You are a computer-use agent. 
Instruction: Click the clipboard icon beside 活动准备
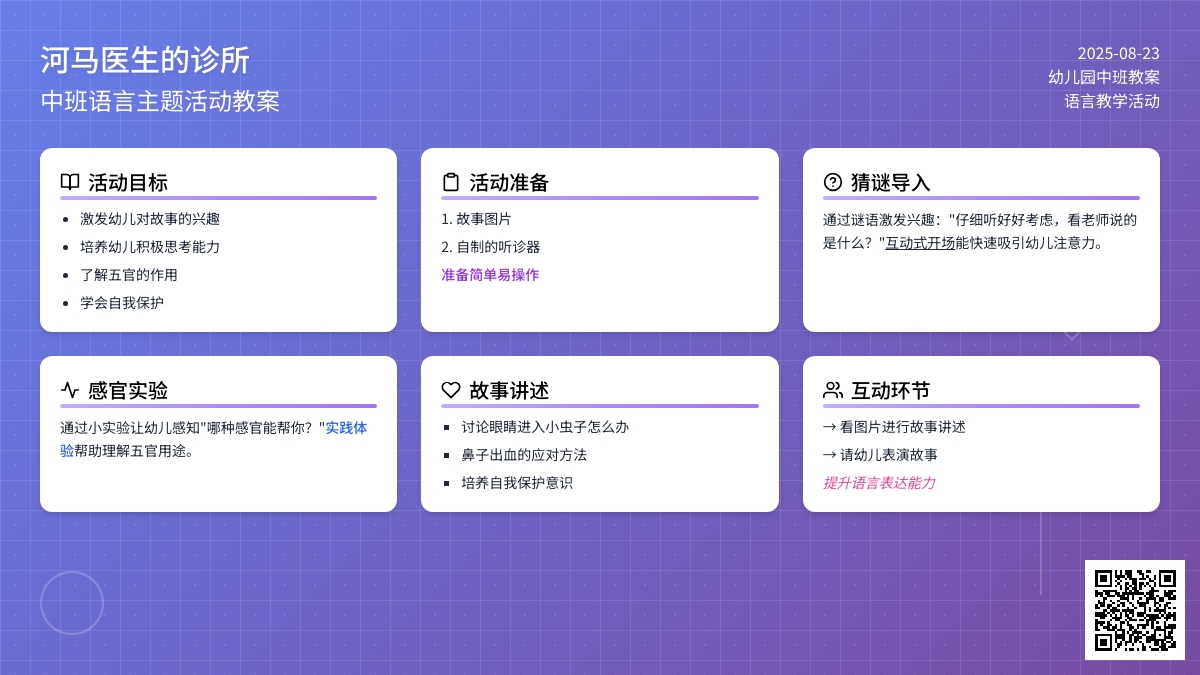(451, 182)
